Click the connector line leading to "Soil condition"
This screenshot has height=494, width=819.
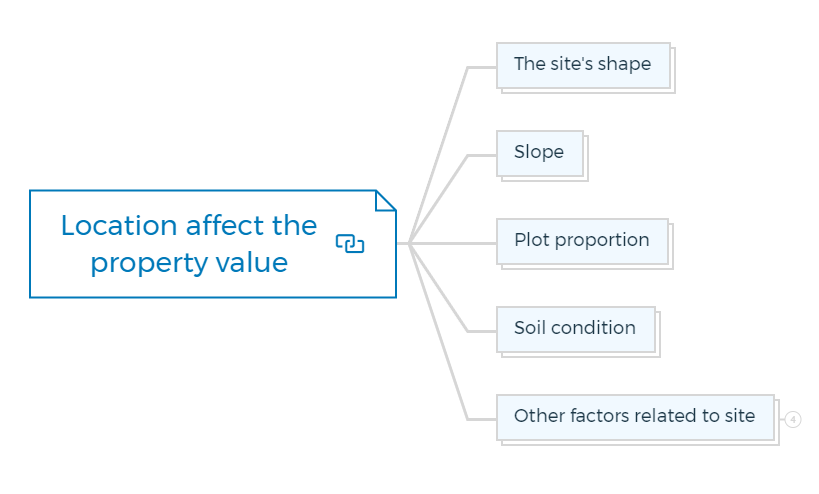tap(438, 288)
